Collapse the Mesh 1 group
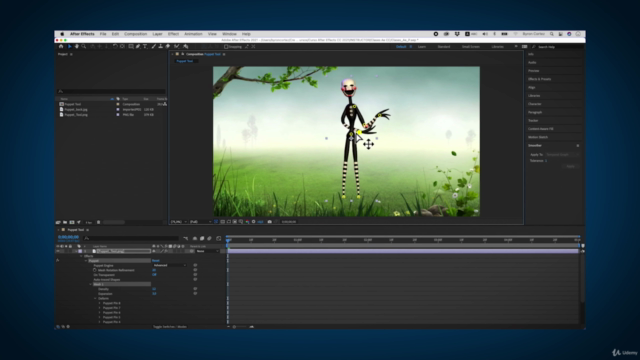This screenshot has width=640, height=360. 91,284
